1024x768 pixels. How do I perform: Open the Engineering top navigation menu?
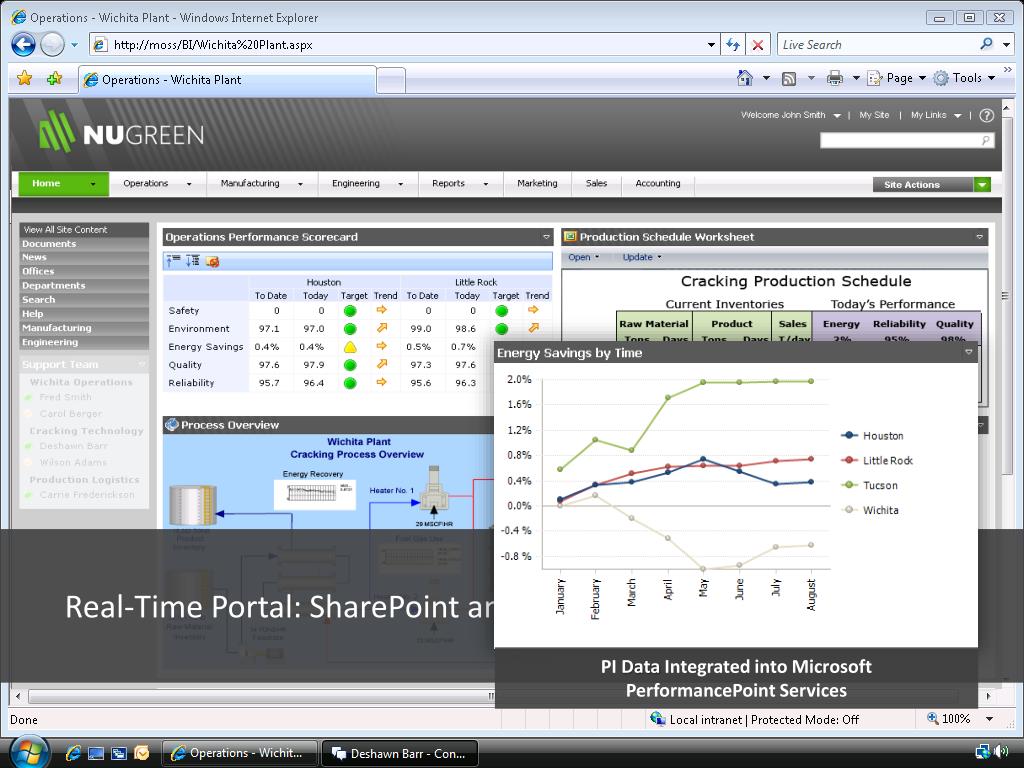pos(367,184)
